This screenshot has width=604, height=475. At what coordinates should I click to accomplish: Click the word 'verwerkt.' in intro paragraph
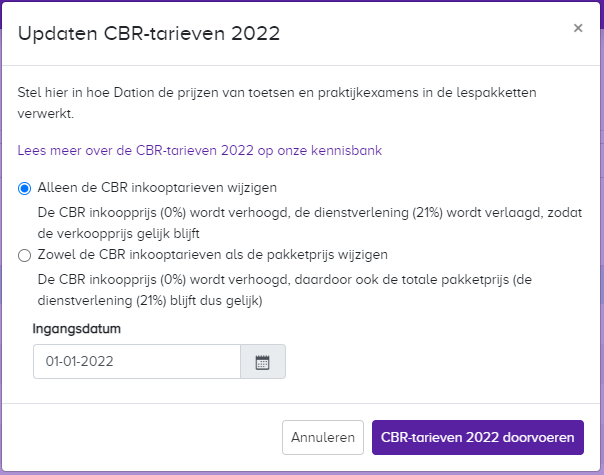45,114
